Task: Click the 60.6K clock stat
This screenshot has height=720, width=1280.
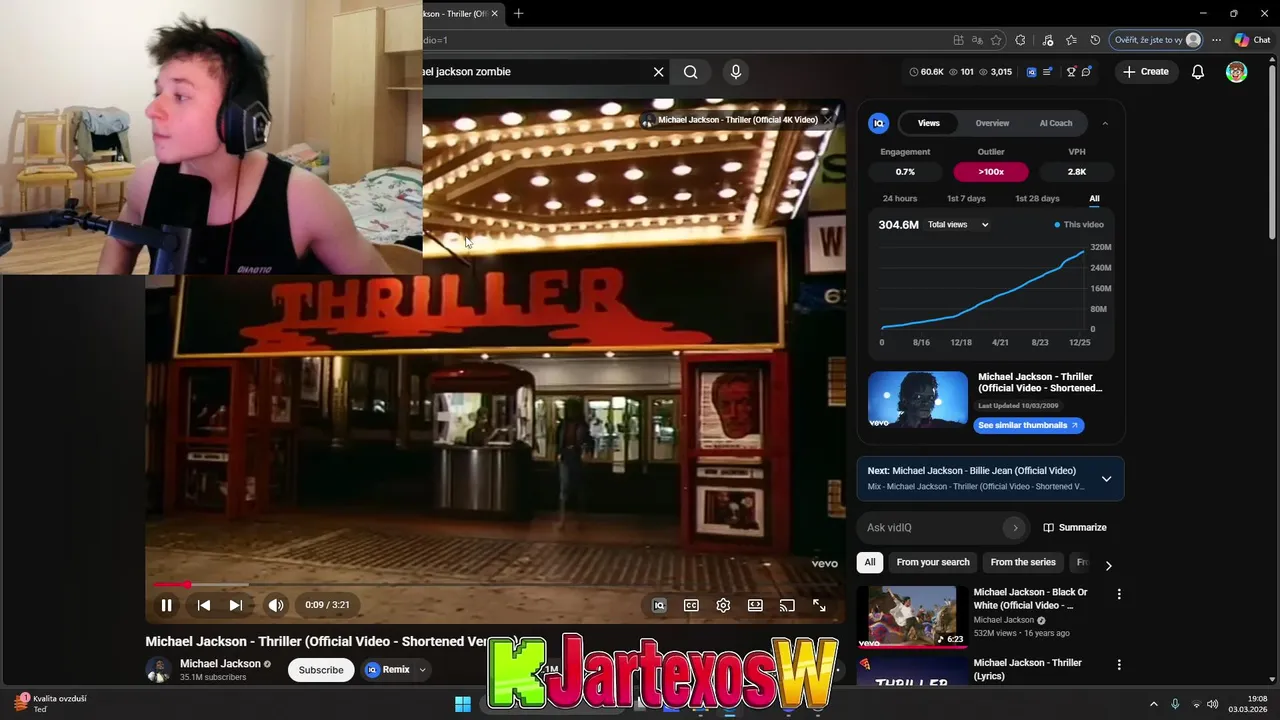Action: coord(926,72)
